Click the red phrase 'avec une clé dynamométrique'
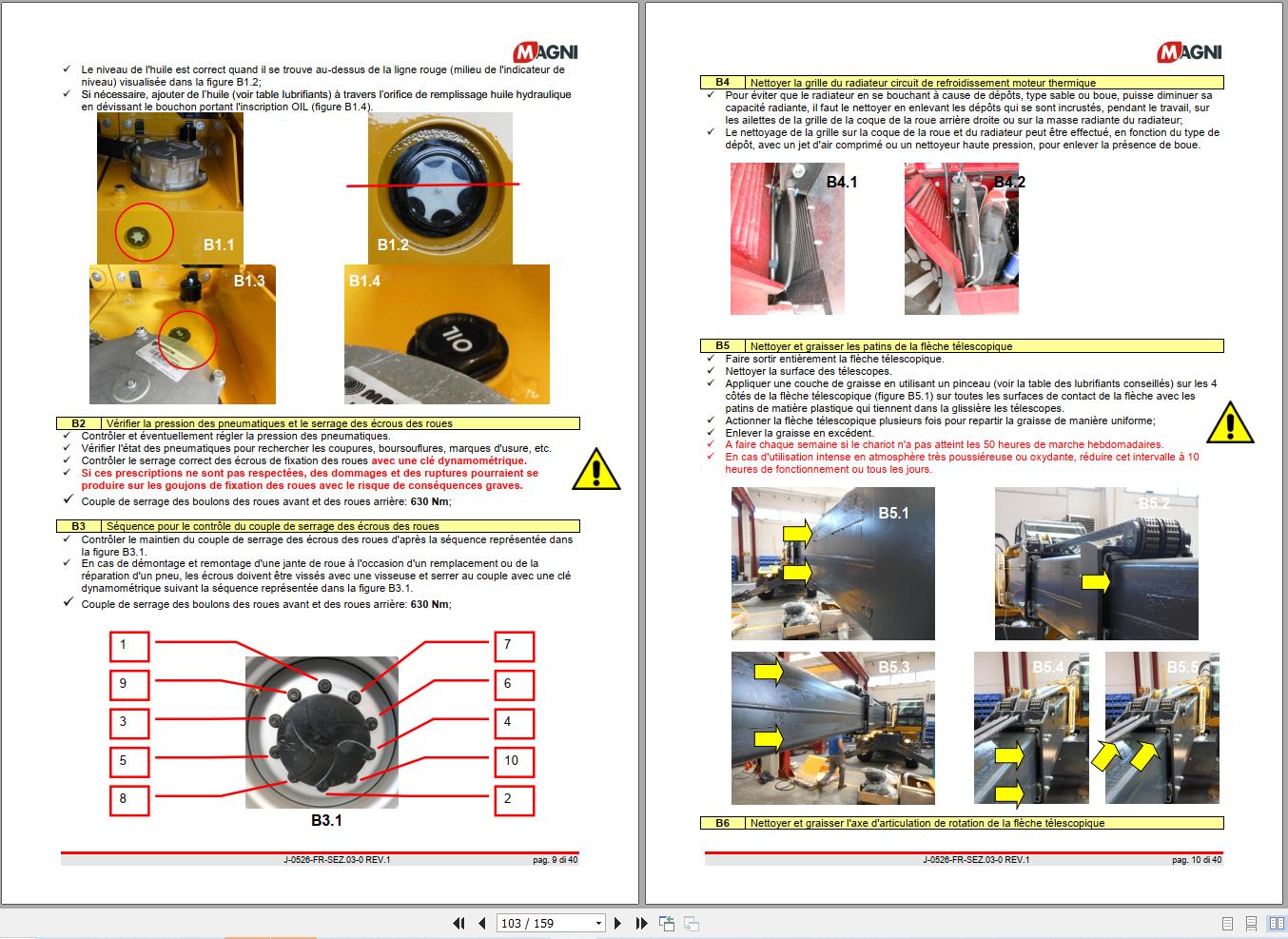 point(448,460)
